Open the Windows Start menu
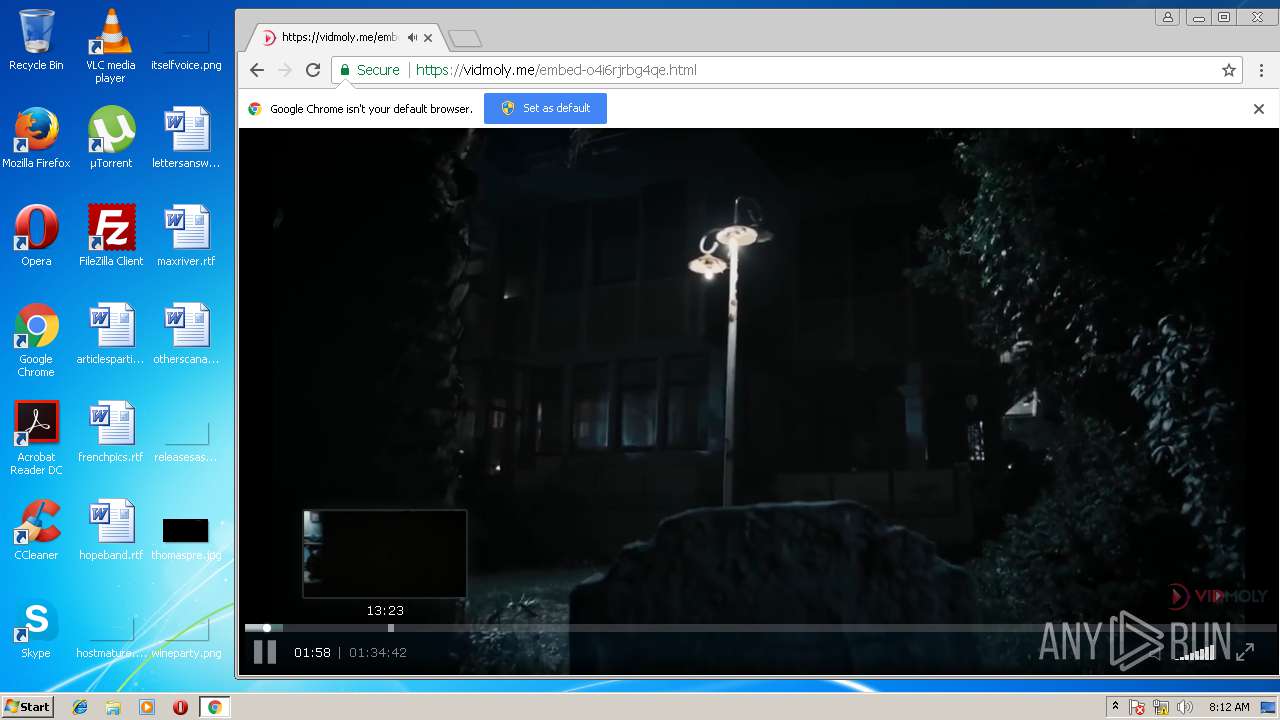Image resolution: width=1280 pixels, height=720 pixels. coord(28,707)
